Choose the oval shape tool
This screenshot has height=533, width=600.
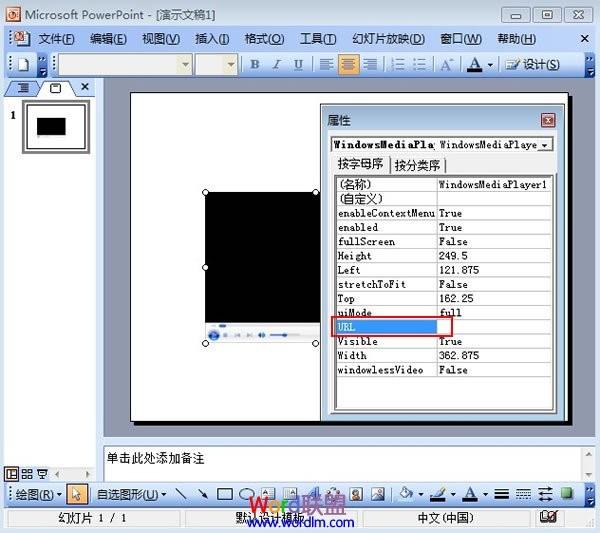coord(246,494)
